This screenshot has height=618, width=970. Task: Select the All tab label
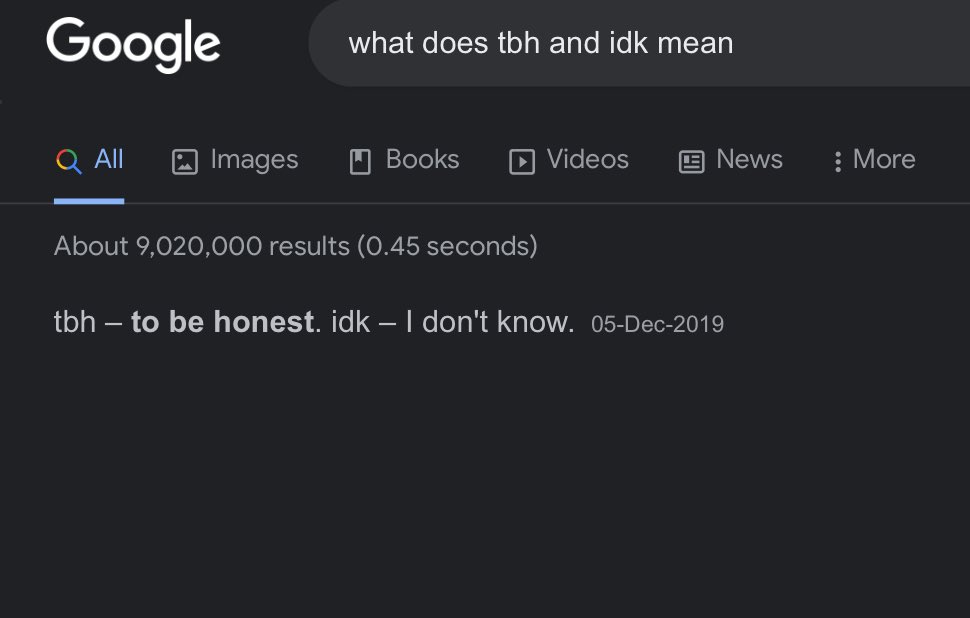[x=109, y=160]
